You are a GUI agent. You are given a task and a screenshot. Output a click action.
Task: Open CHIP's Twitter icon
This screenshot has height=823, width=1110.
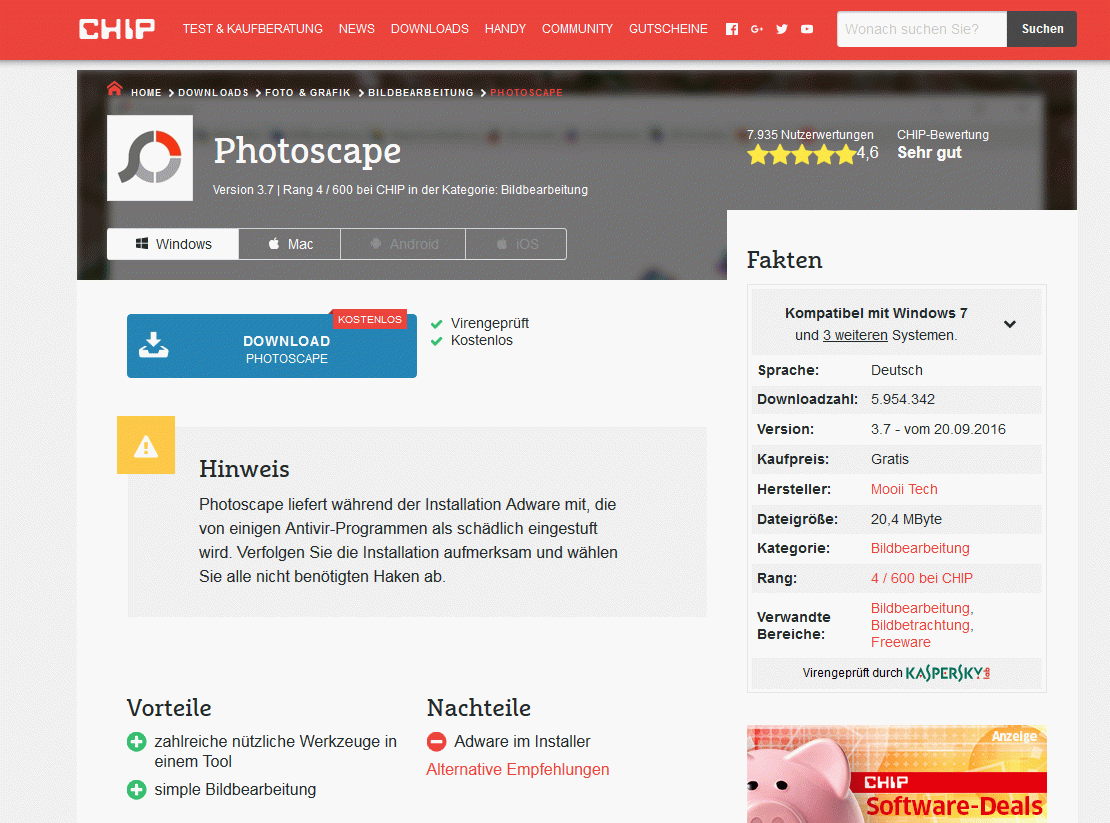click(782, 29)
